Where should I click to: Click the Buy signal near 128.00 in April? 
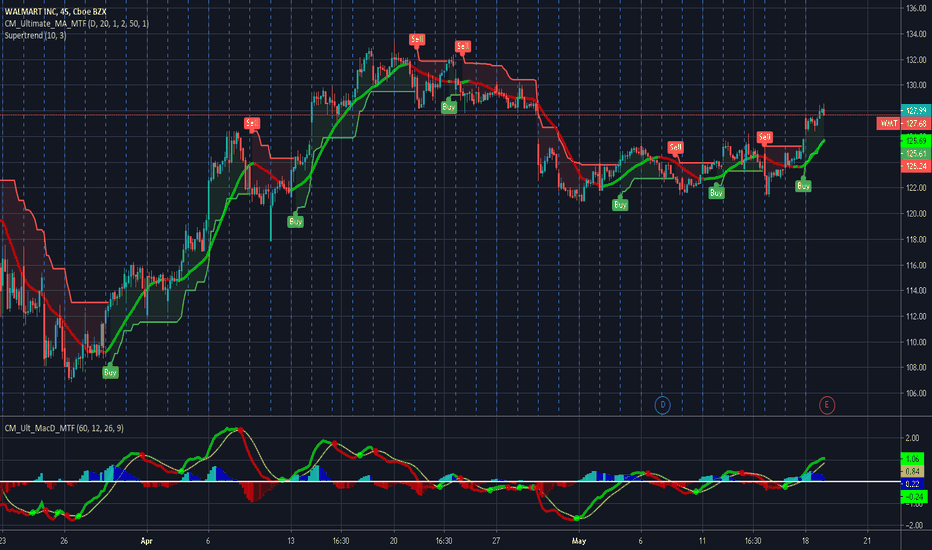click(x=449, y=107)
